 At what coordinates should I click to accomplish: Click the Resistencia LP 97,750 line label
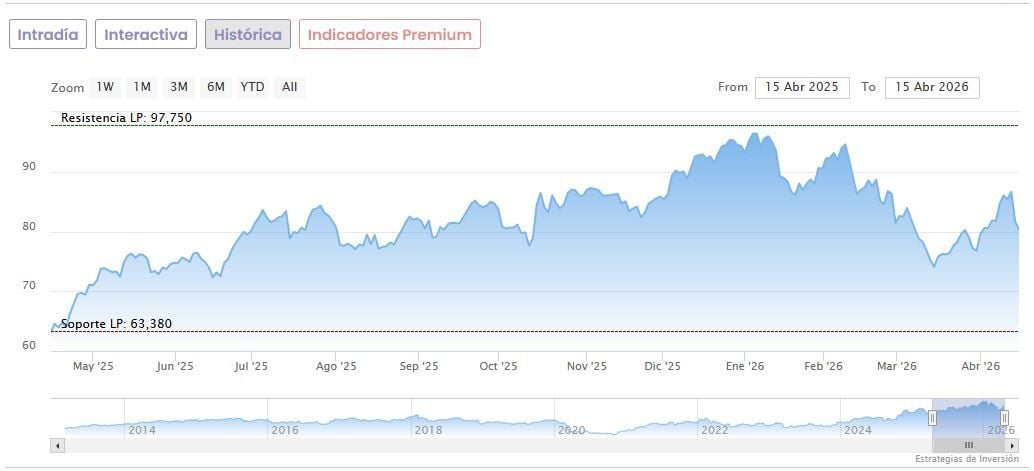click(x=126, y=118)
